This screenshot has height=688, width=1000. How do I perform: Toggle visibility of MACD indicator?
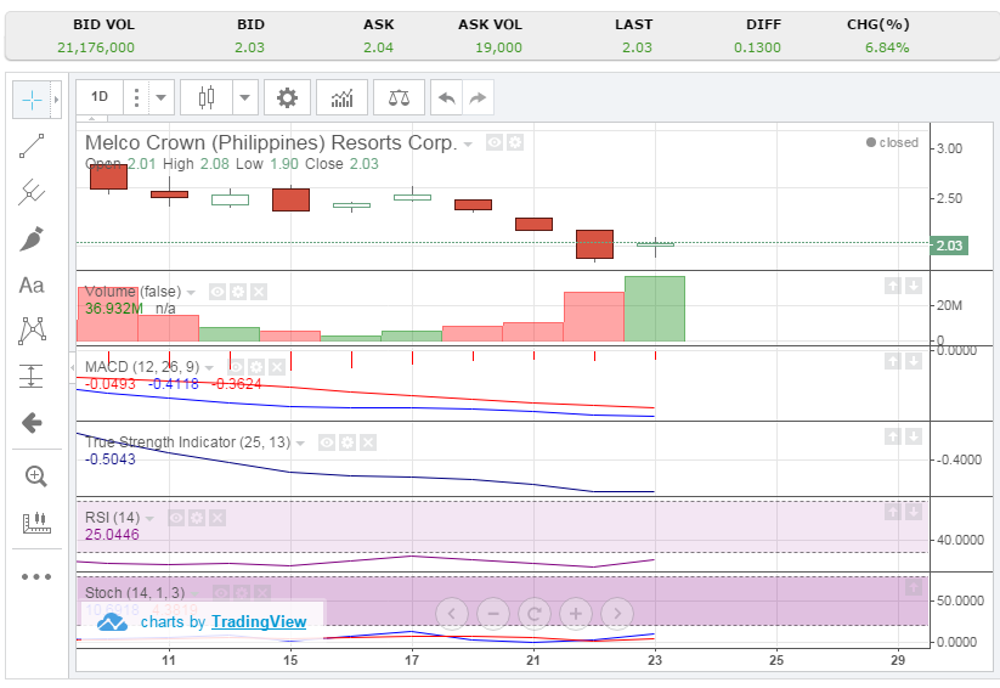click(236, 367)
